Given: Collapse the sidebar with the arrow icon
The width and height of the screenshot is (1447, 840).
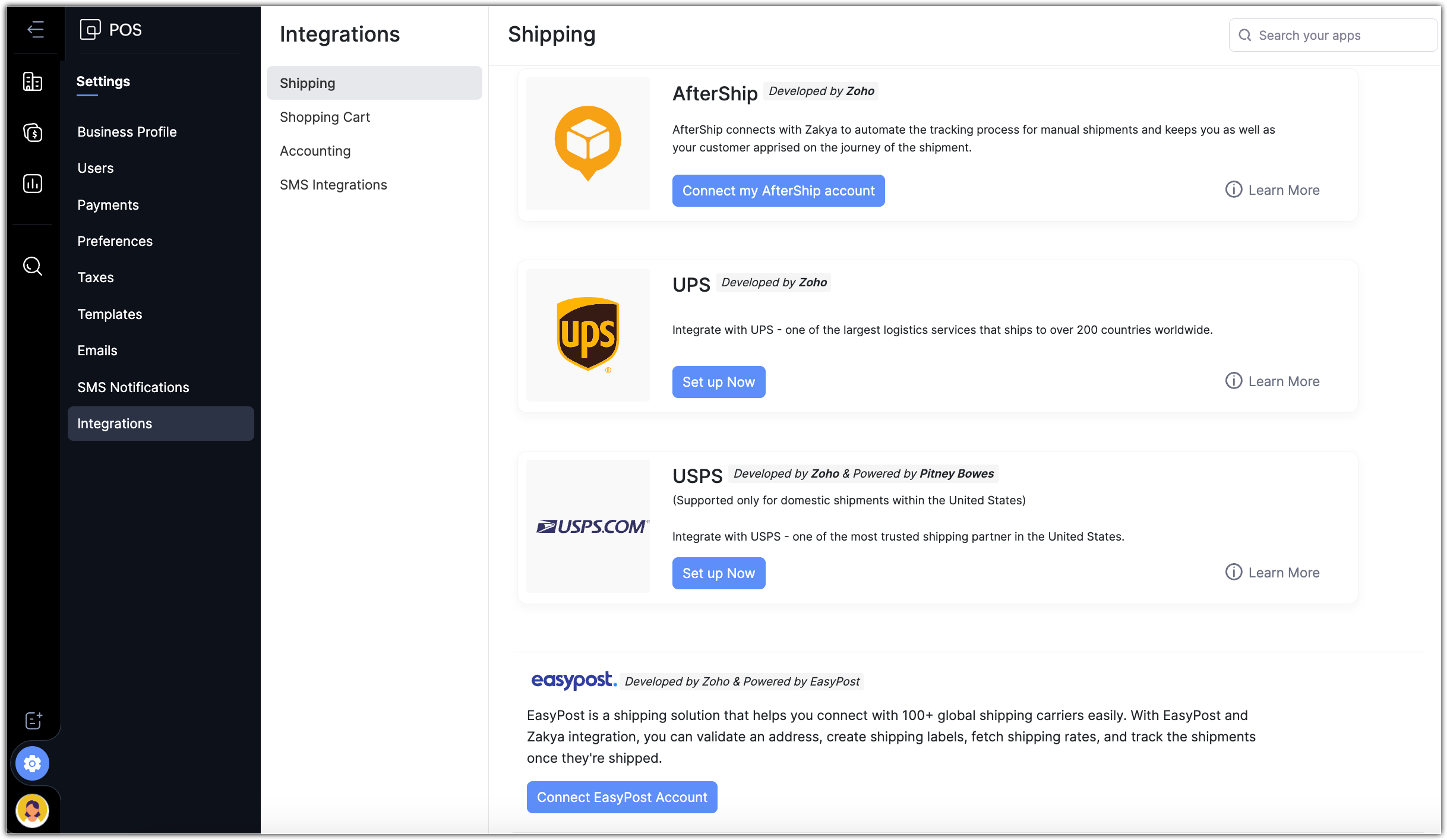Looking at the screenshot, I should click(x=36, y=29).
